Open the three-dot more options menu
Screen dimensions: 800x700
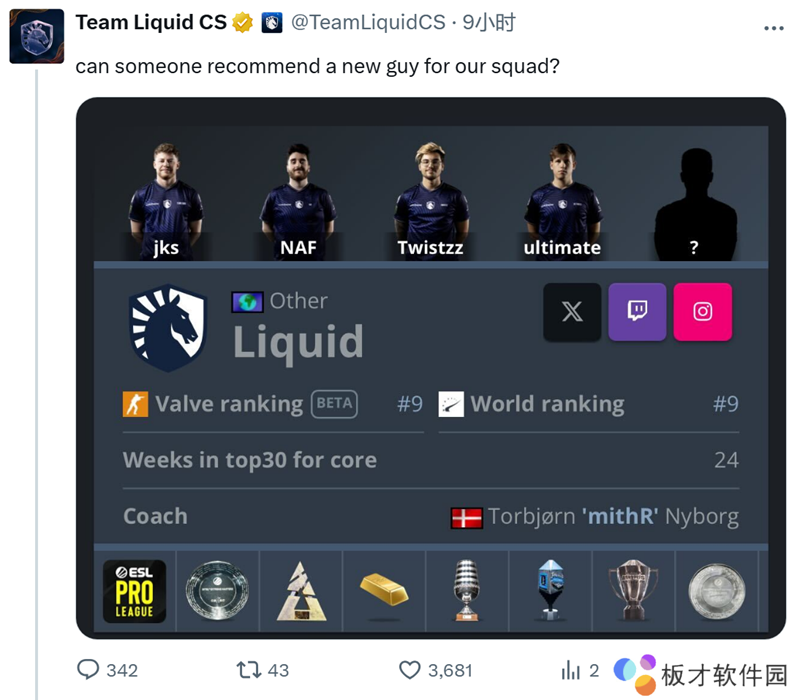(773, 29)
